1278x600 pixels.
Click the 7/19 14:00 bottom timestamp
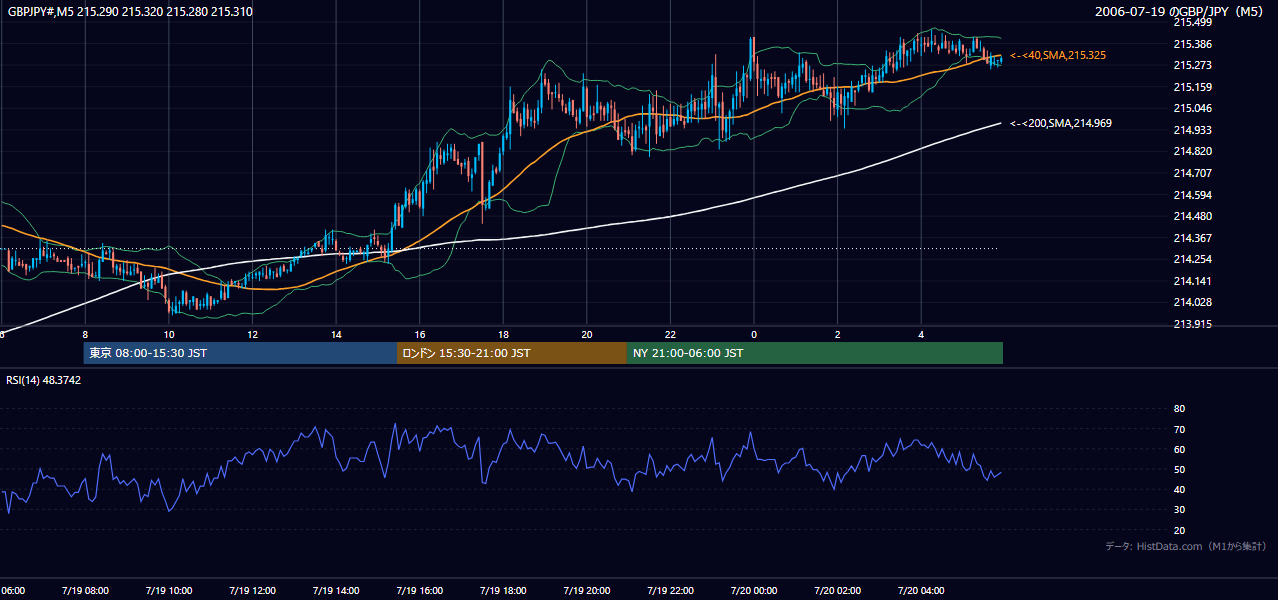click(x=335, y=590)
